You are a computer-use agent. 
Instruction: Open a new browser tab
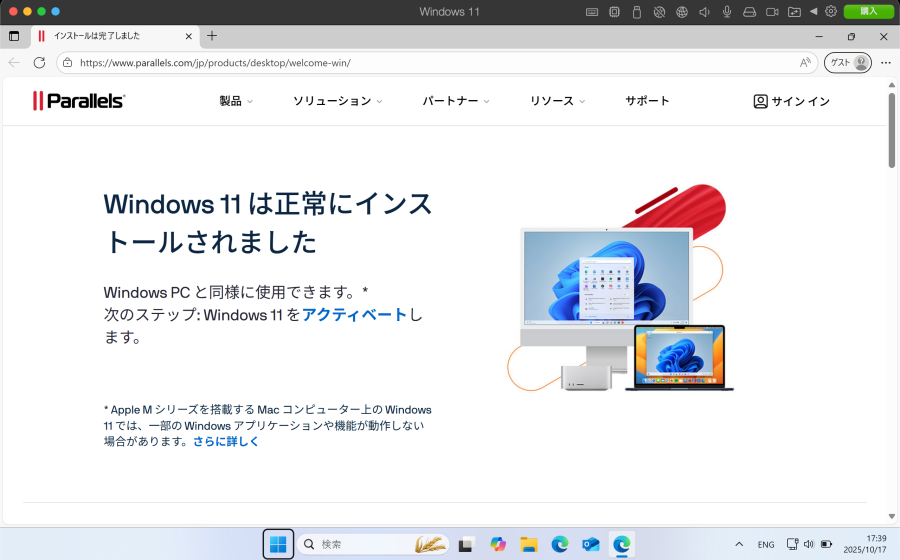212,36
